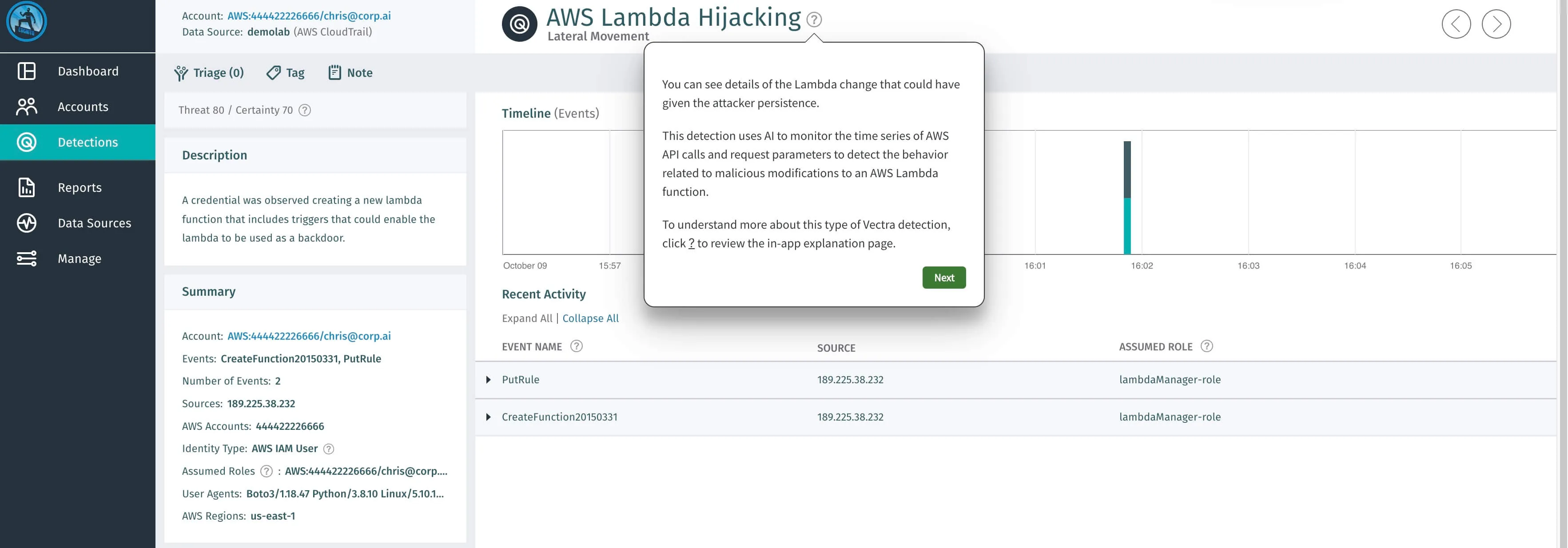Viewport: 1568px width, 548px height.
Task: Click Triage (0) label
Action: (219, 73)
